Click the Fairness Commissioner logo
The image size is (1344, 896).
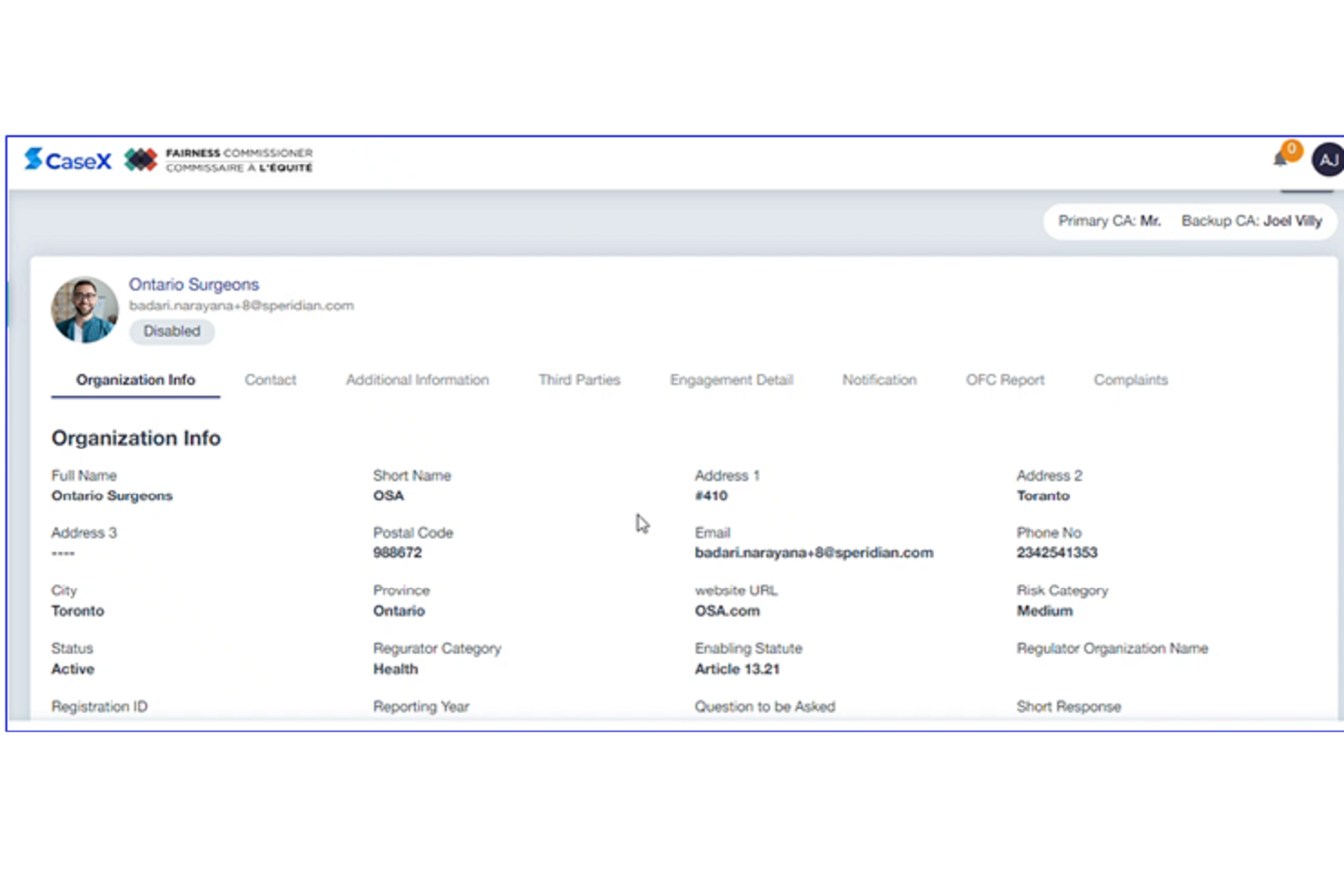(218, 161)
